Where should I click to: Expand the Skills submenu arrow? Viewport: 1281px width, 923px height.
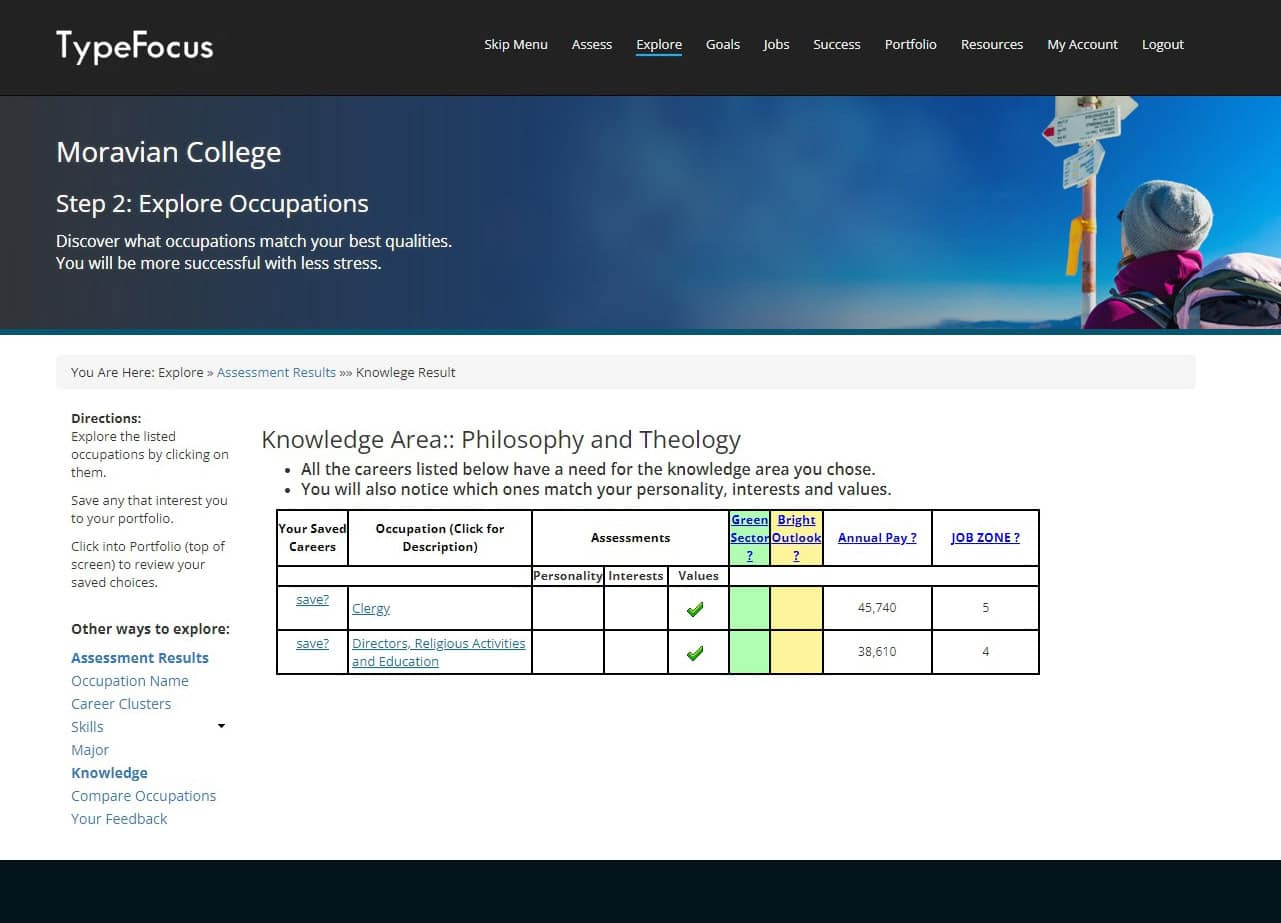(x=221, y=726)
